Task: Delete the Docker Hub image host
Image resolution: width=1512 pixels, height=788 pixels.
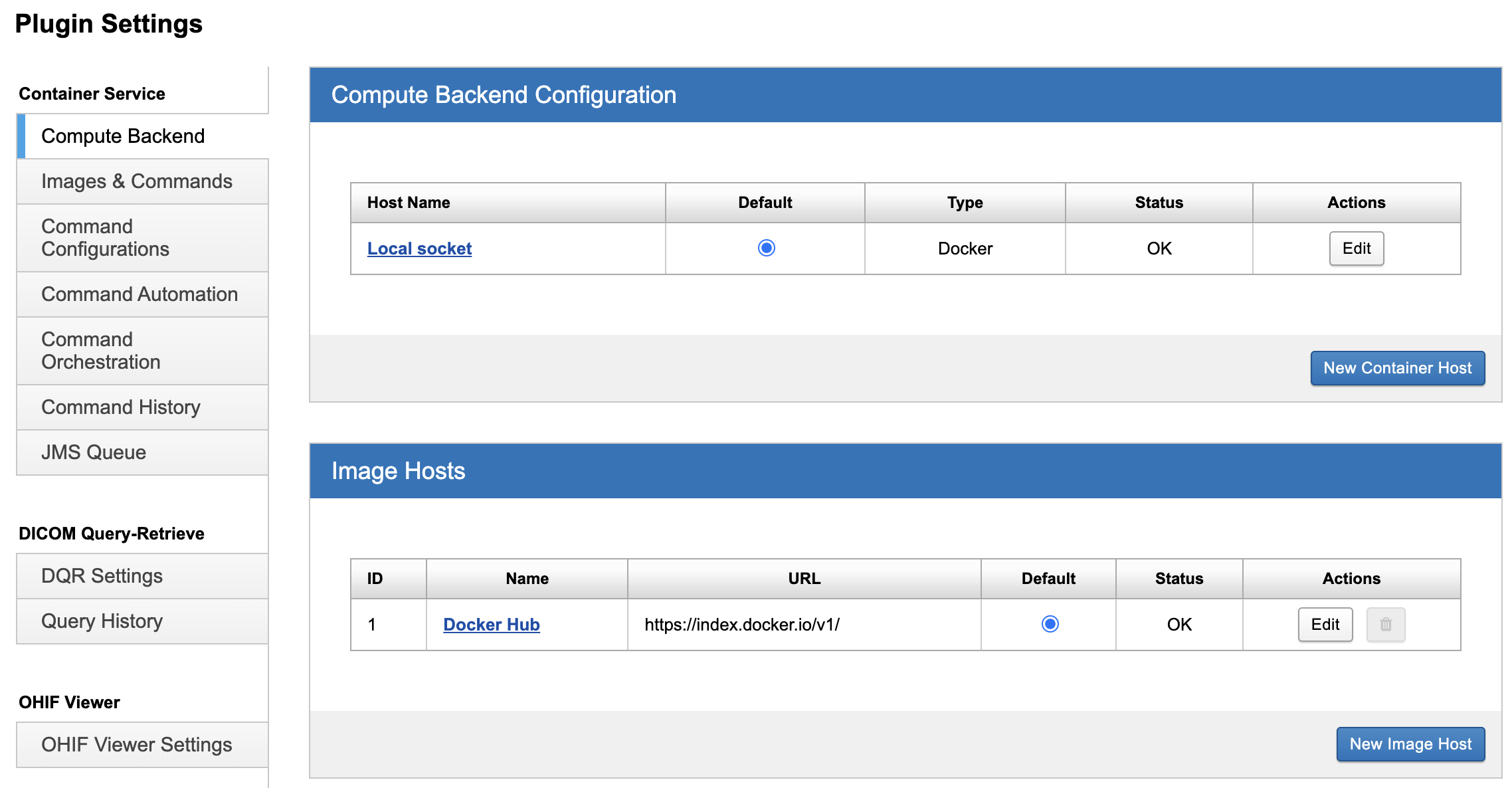Action: point(1385,625)
